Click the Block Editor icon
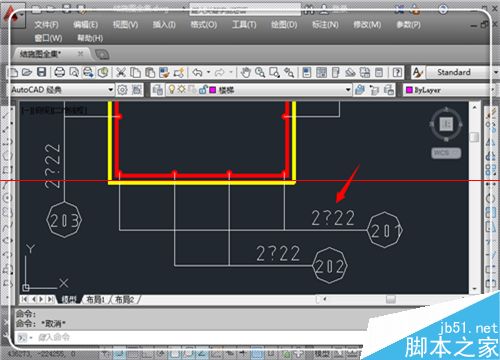 click(x=179, y=72)
